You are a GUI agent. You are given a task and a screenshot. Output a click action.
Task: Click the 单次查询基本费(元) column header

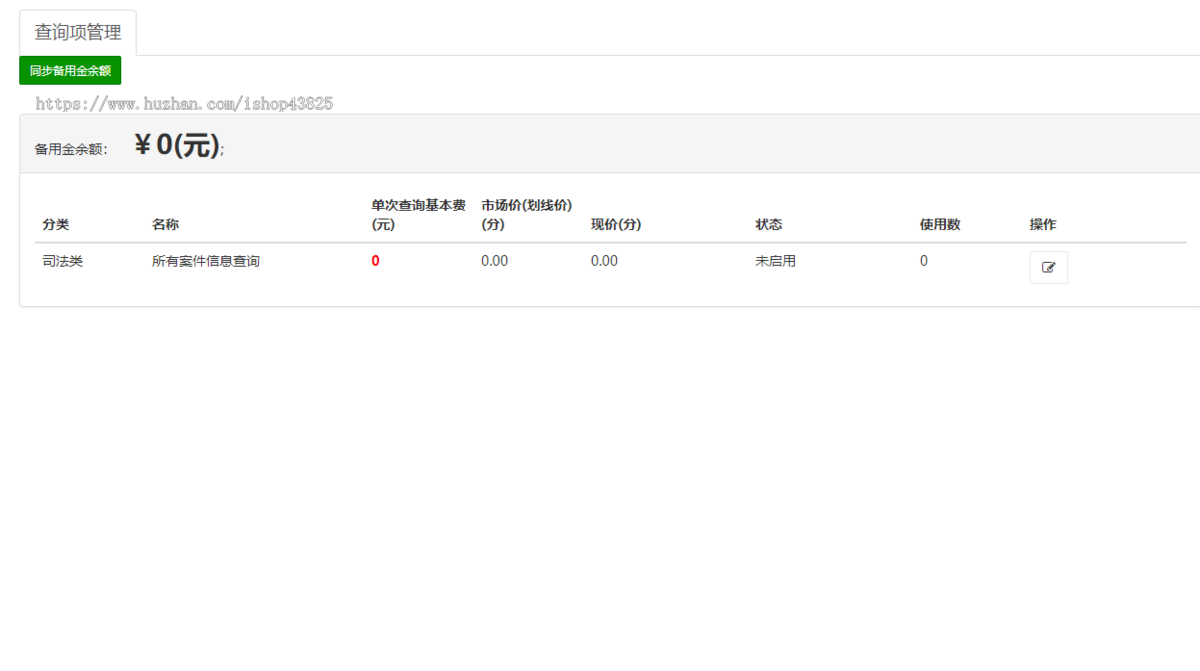coord(418,215)
